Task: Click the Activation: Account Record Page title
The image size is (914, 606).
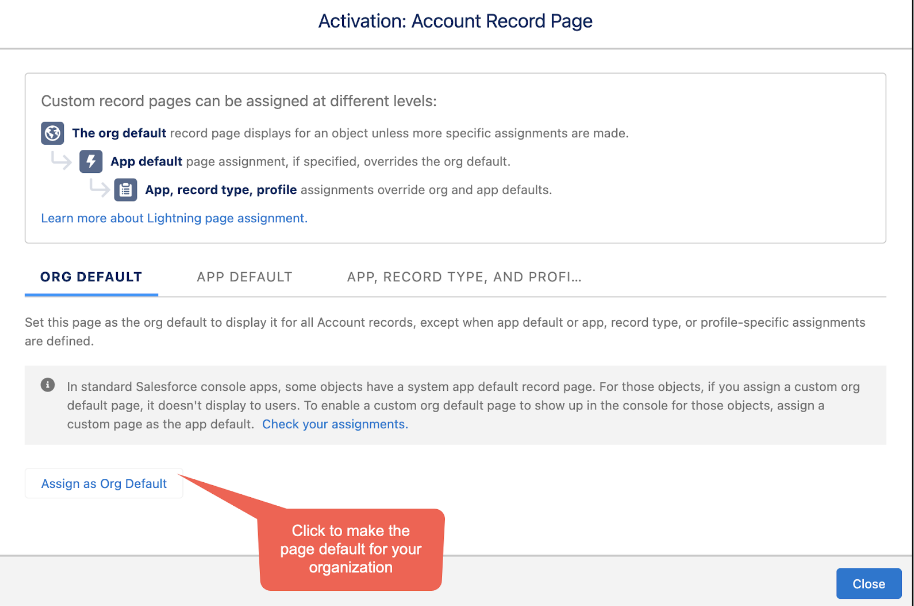Action: pyautogui.click(x=455, y=21)
